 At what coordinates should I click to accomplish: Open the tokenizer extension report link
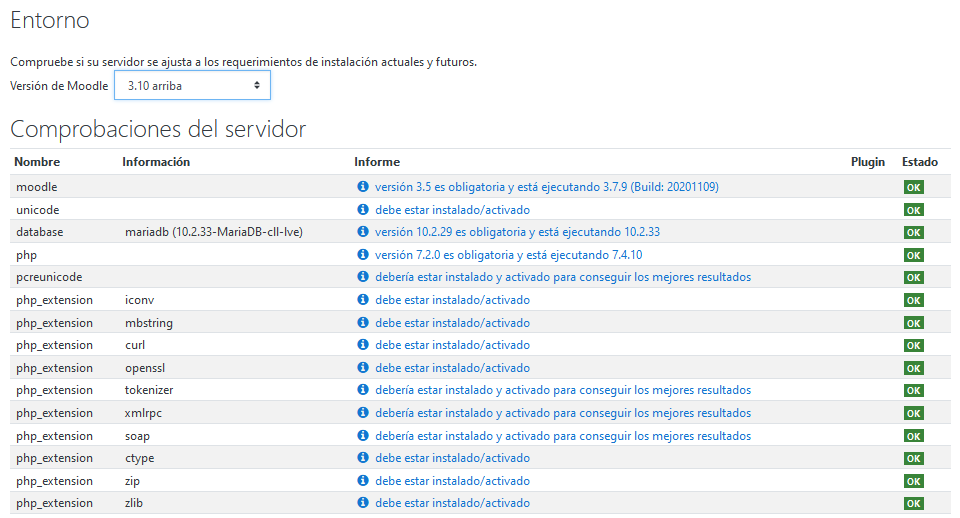point(563,390)
